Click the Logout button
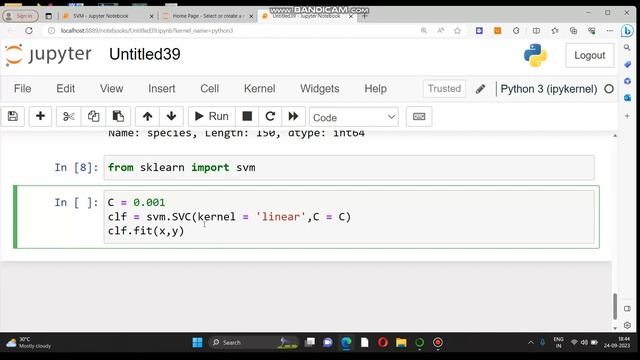Screen dimensions: 640x360 coord(589,55)
